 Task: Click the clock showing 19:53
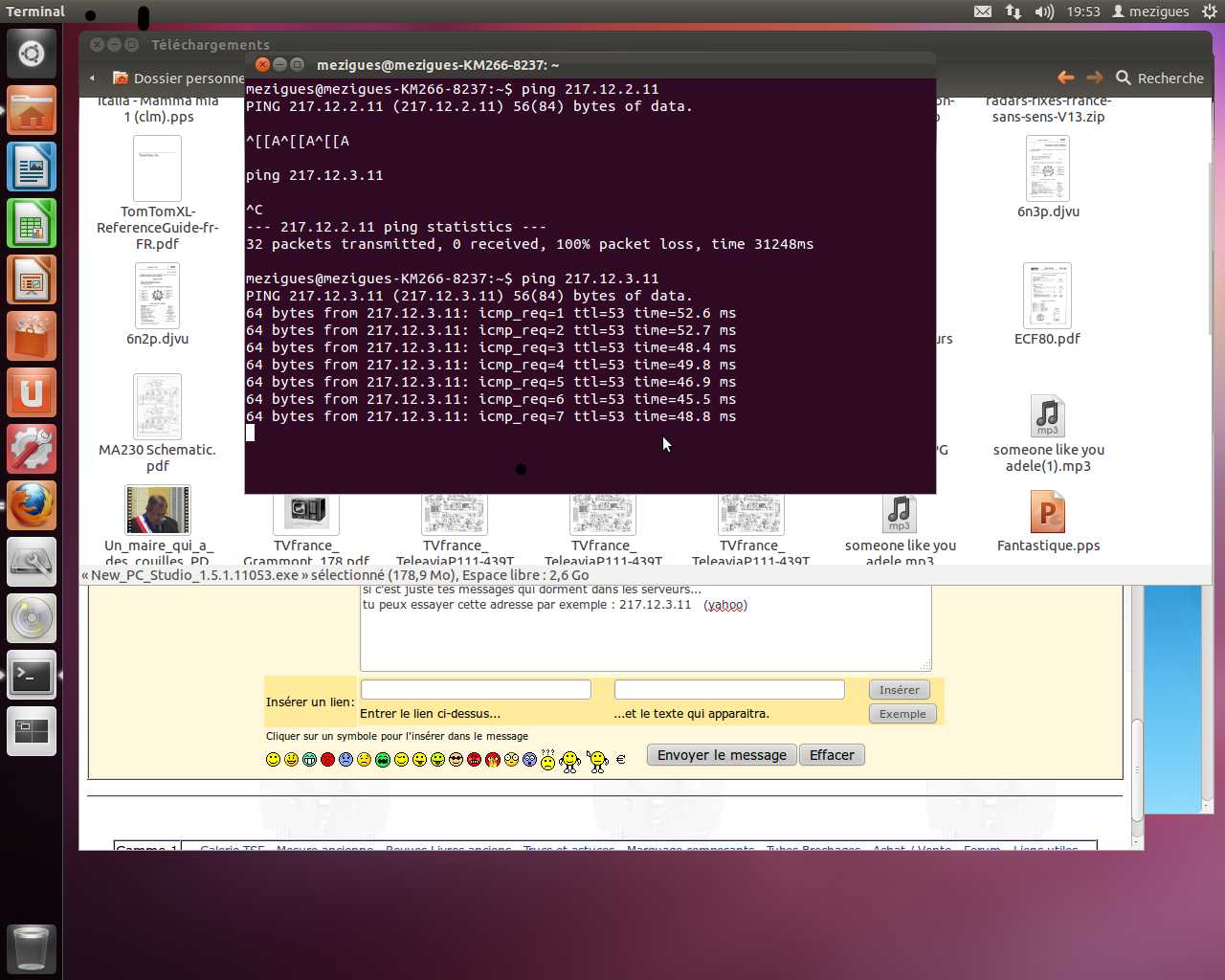pyautogui.click(x=1083, y=11)
